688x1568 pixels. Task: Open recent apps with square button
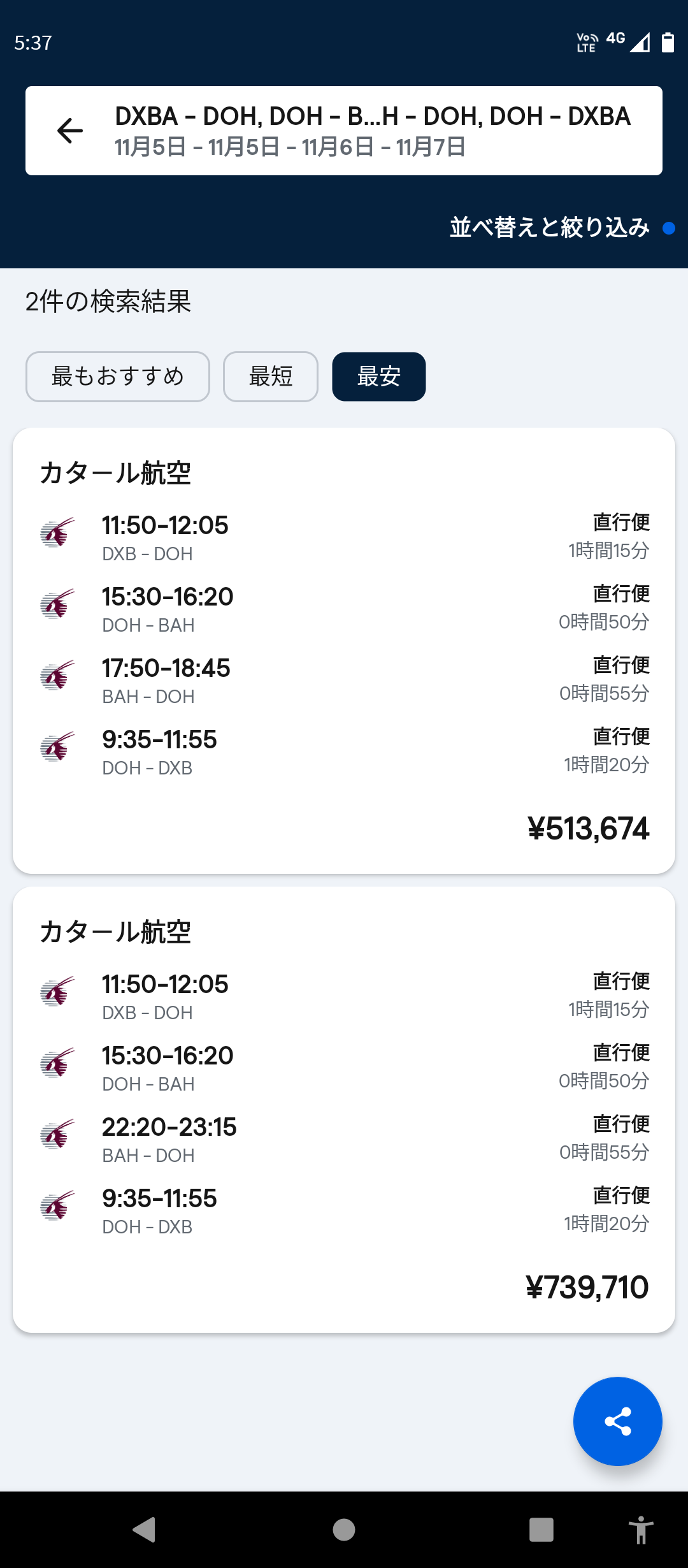click(541, 1529)
